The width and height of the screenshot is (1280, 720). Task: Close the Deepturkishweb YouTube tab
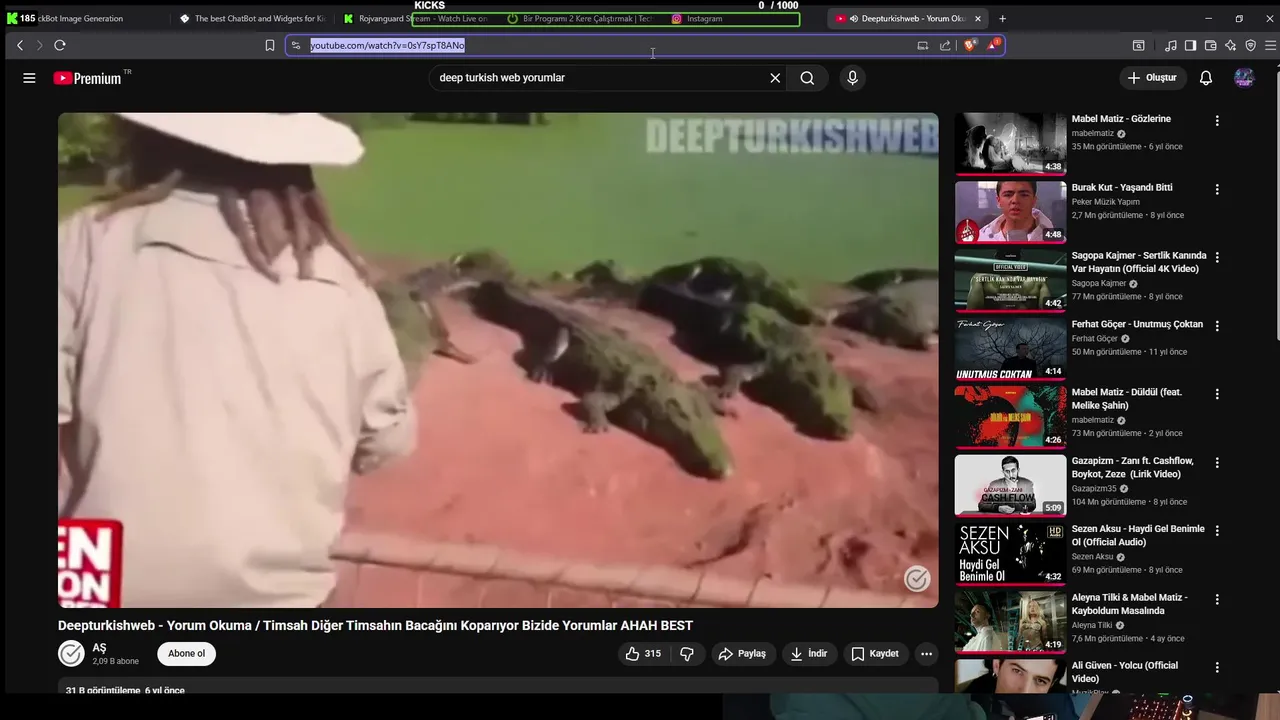(x=978, y=18)
